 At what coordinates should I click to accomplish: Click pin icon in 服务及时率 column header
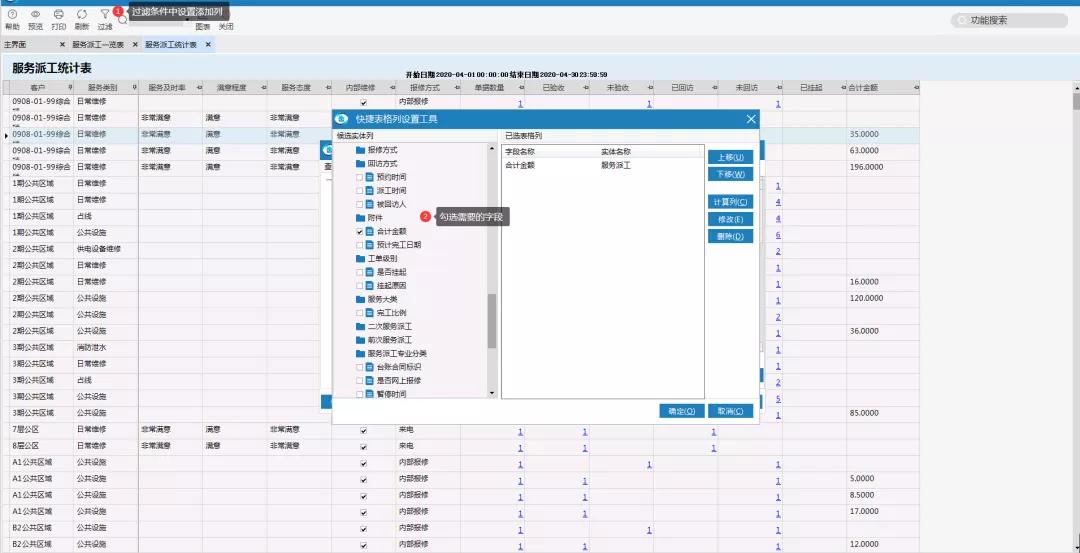point(199,88)
